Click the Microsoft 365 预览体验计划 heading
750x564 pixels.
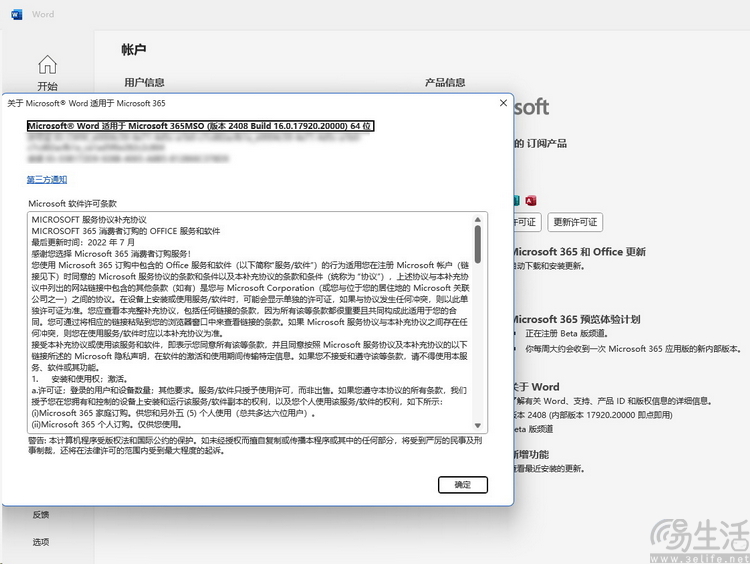pos(575,319)
